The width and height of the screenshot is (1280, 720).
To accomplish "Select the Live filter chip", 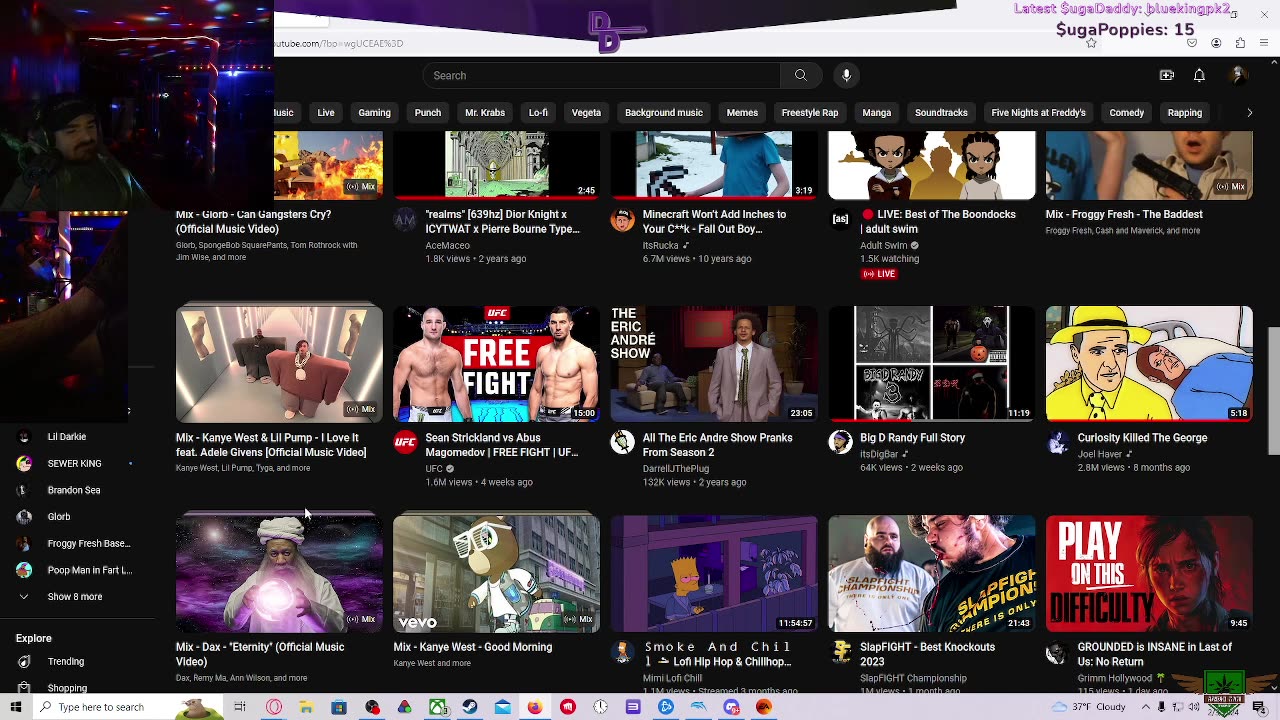I will click(x=326, y=112).
